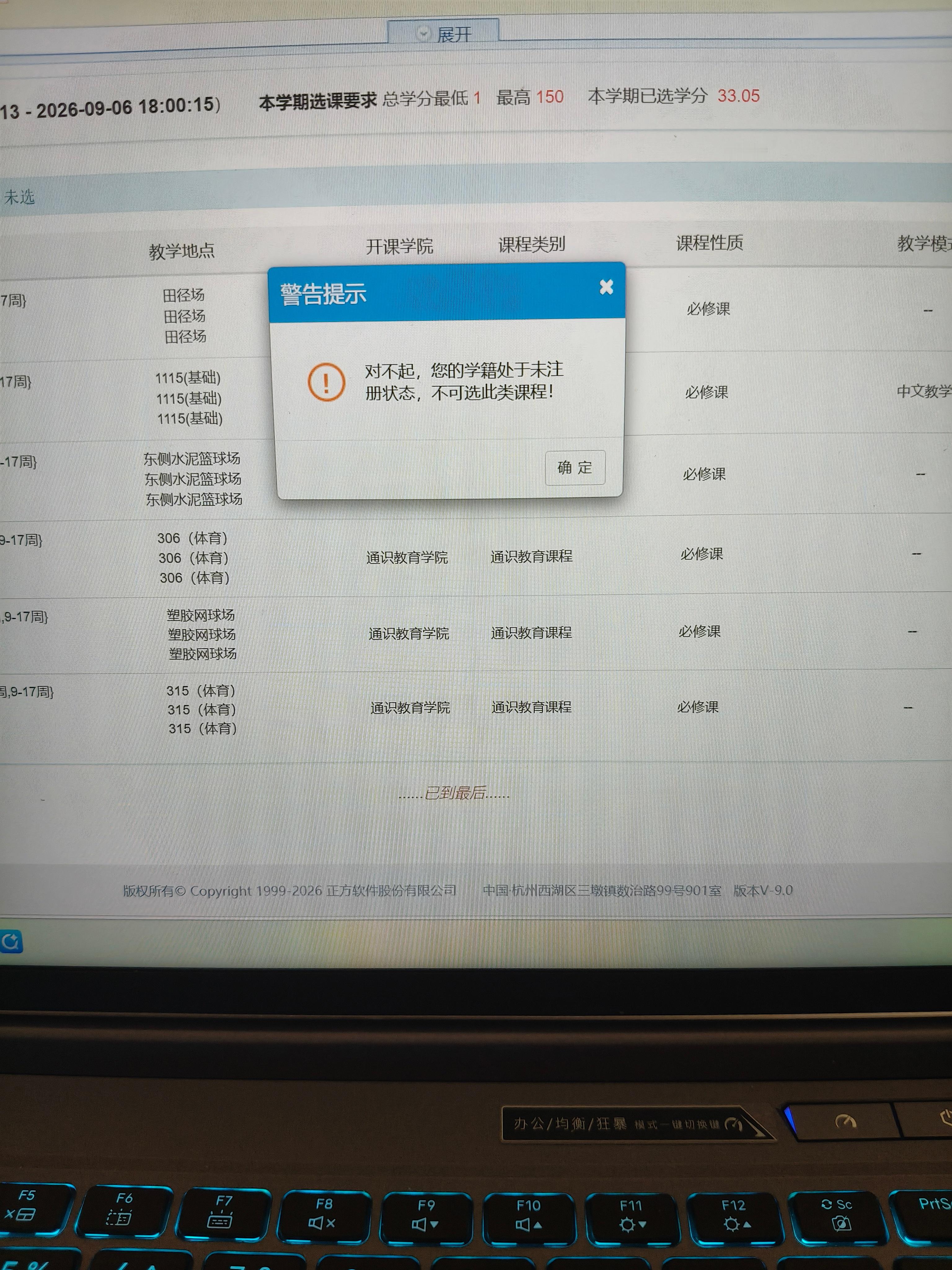Close the 警告提示 dialog with X
Image resolution: width=952 pixels, height=1270 pixels.
[x=606, y=287]
